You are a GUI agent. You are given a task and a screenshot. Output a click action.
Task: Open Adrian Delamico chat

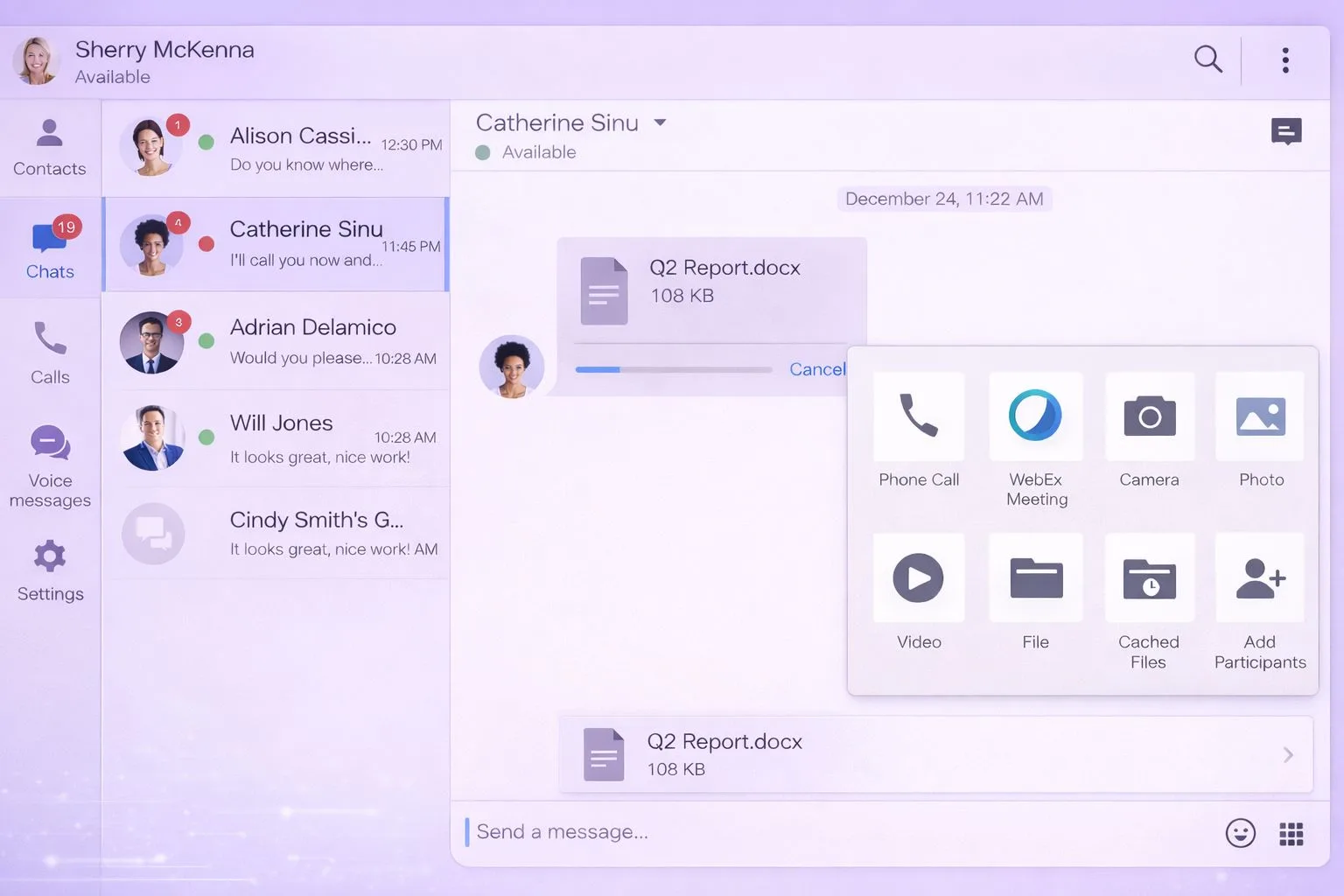pyautogui.click(x=276, y=341)
